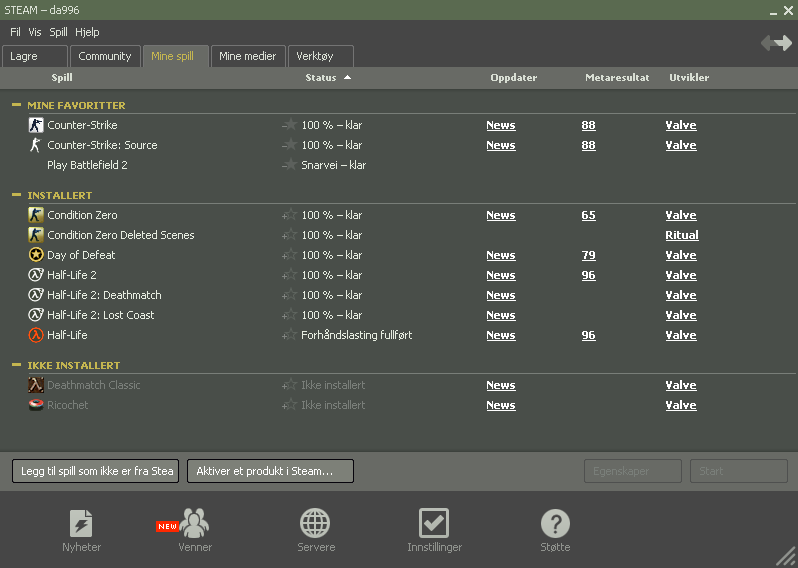Collapse the IKKE INSTALLERT section
The width and height of the screenshot is (798, 568).
[16, 365]
